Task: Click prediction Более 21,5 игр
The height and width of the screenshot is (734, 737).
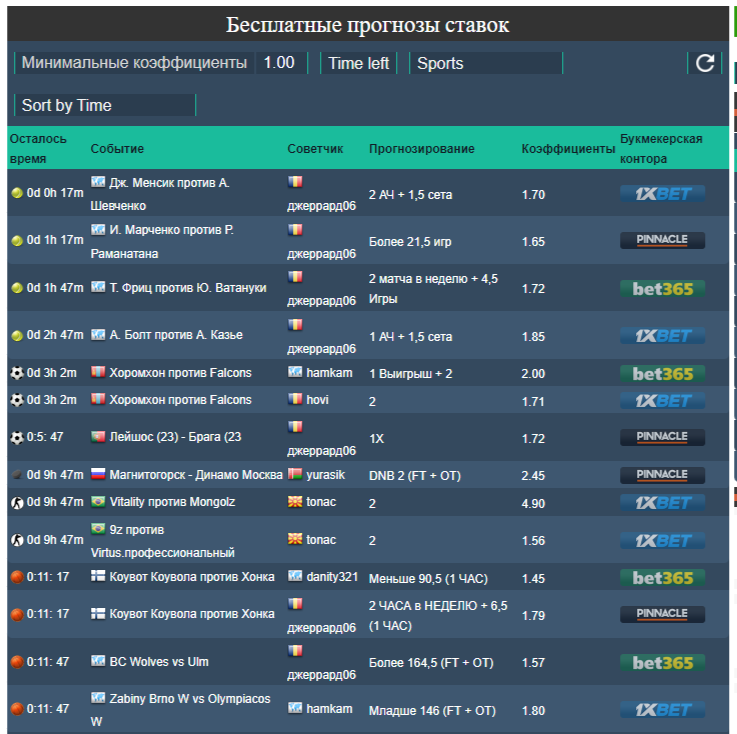Action: pyautogui.click(x=410, y=242)
